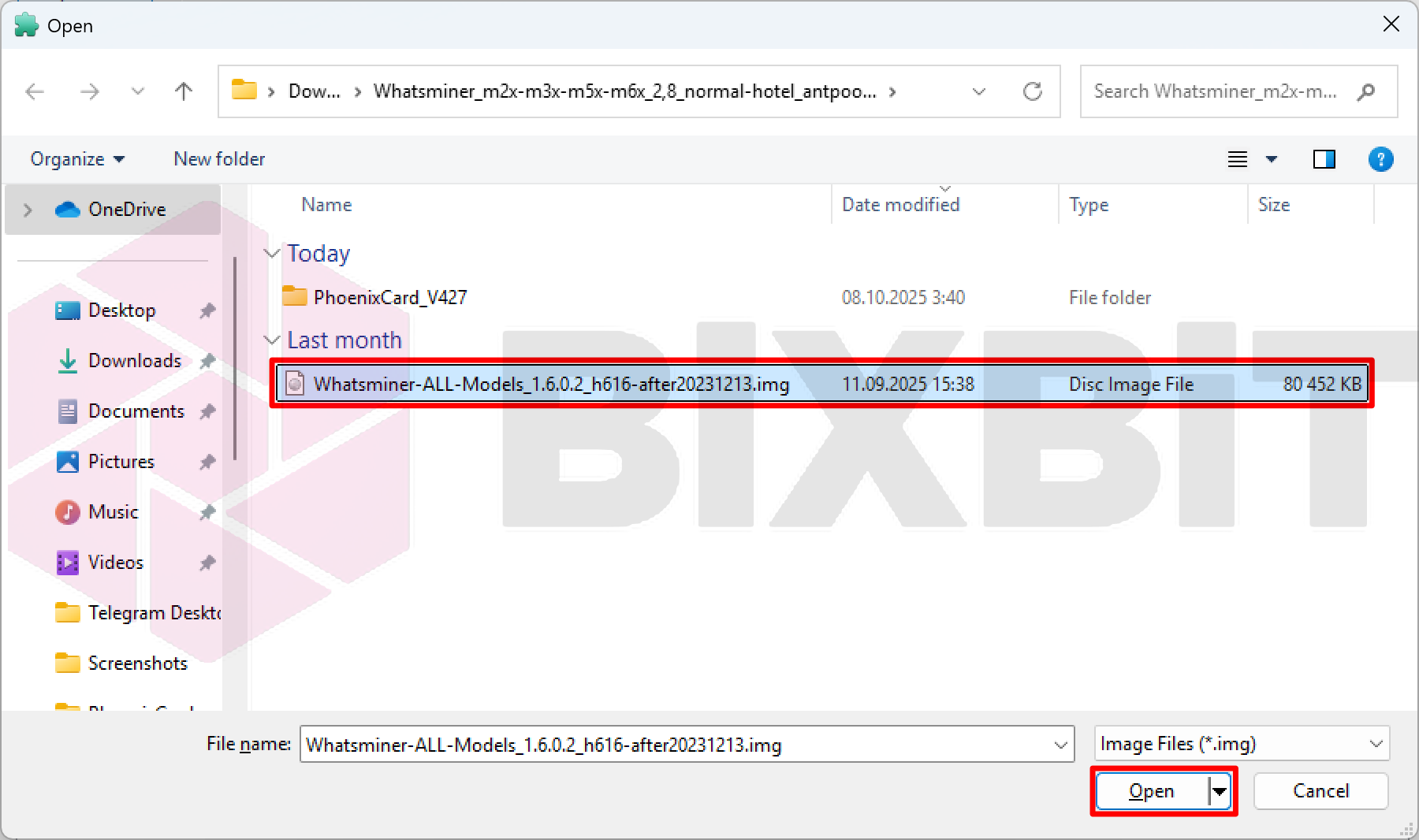Create a New folder

tap(219, 159)
